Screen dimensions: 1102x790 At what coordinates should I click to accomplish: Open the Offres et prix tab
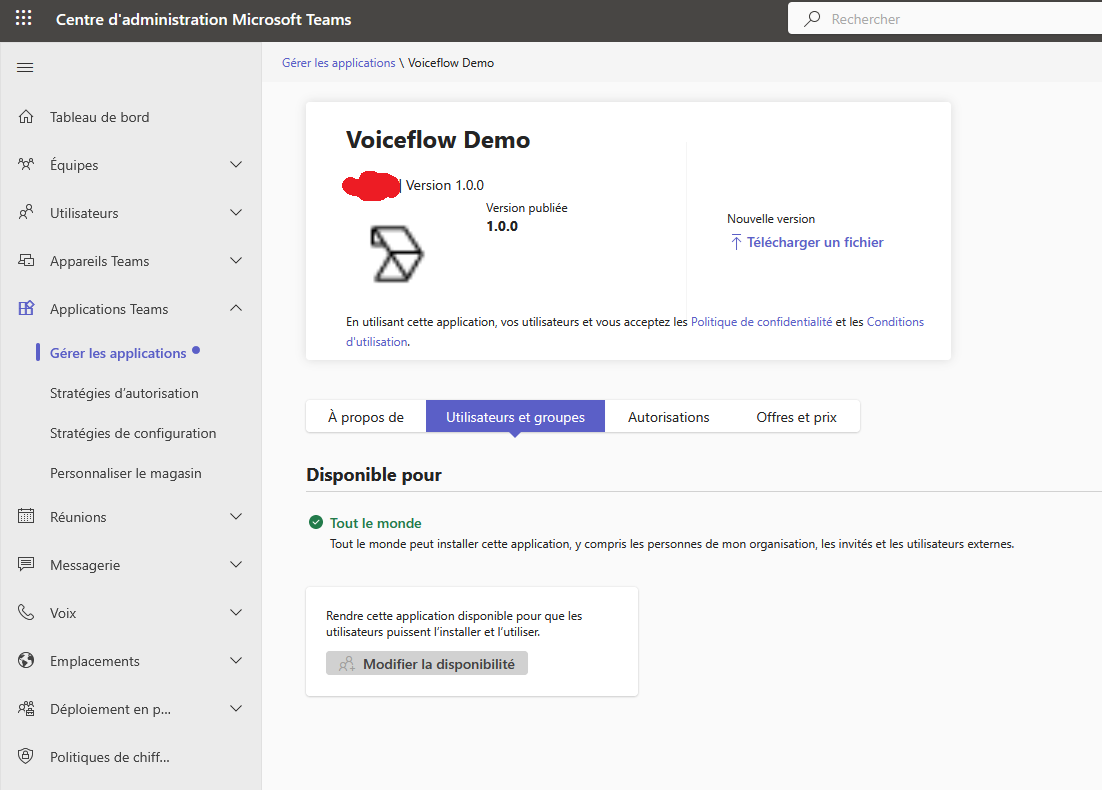[796, 417]
